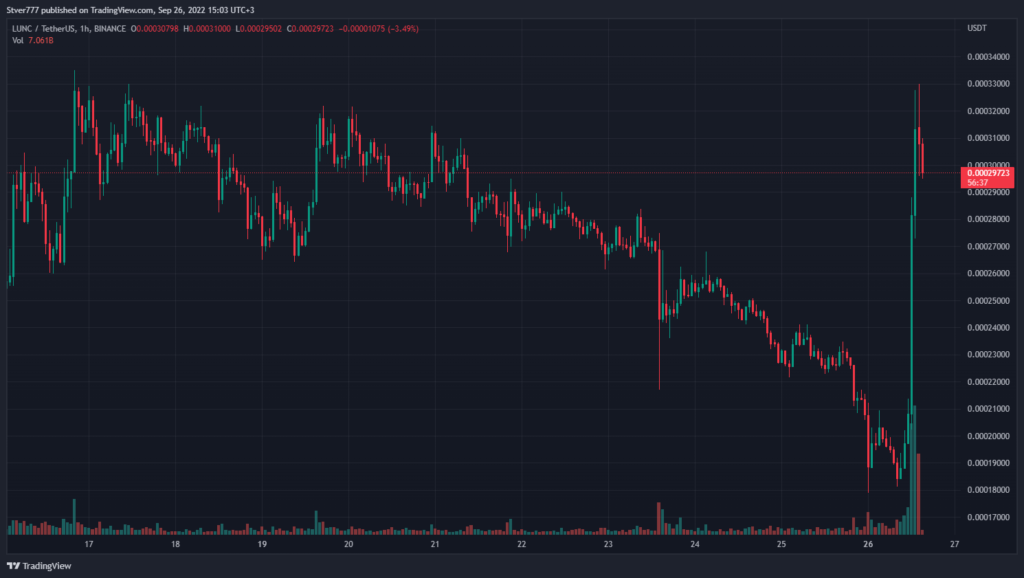The height and width of the screenshot is (578, 1024).
Task: Select the high price value 0.00031000
Action: [209, 29]
